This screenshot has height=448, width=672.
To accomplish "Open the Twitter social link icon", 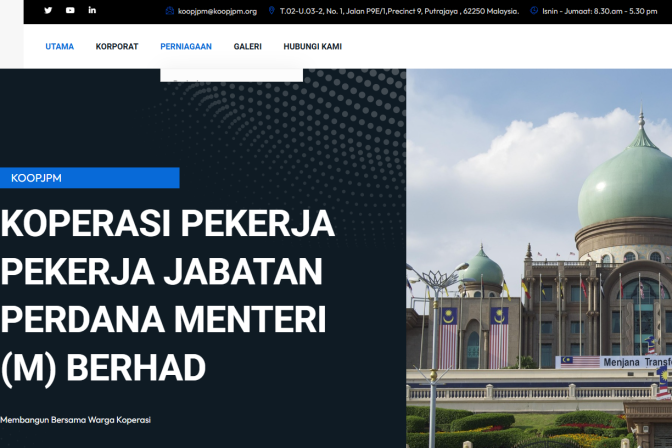I will (x=48, y=10).
